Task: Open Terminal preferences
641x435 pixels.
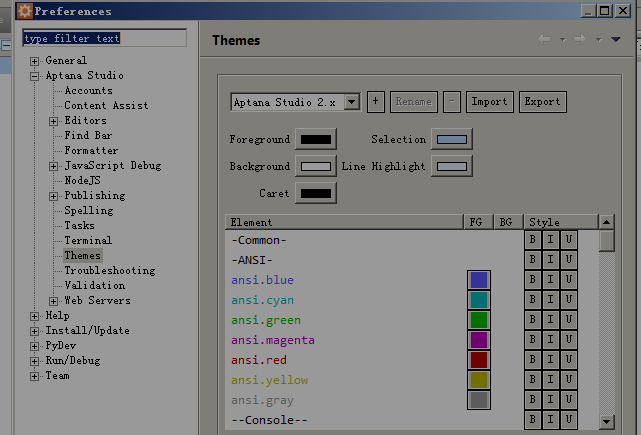Action: pyautogui.click(x=88, y=240)
